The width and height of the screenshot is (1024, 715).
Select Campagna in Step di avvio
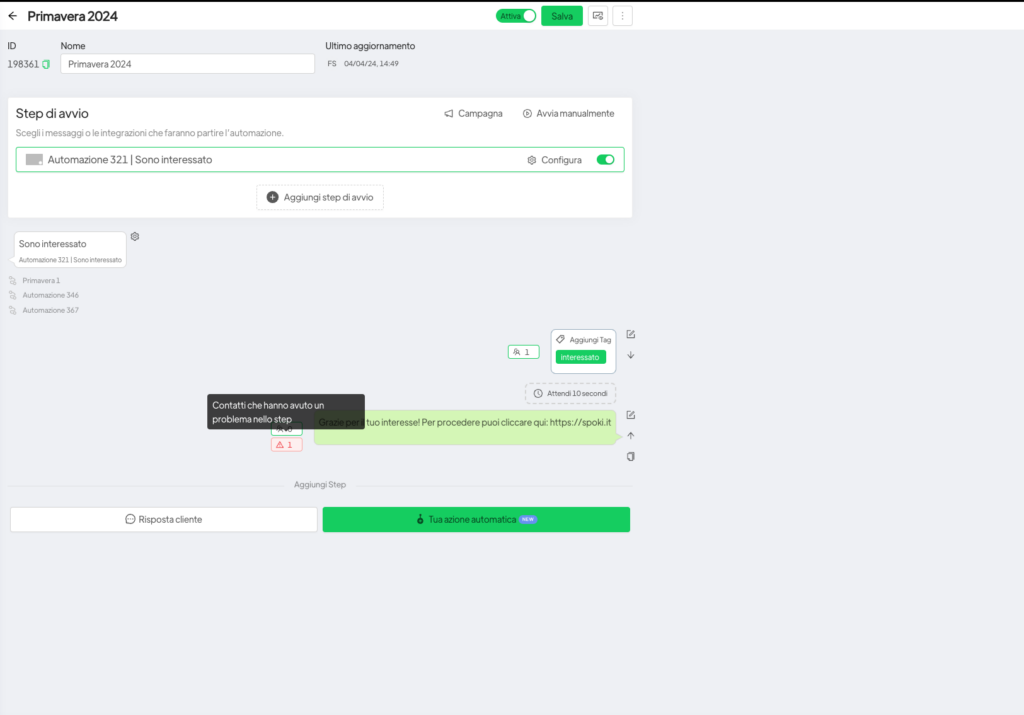[x=474, y=114]
